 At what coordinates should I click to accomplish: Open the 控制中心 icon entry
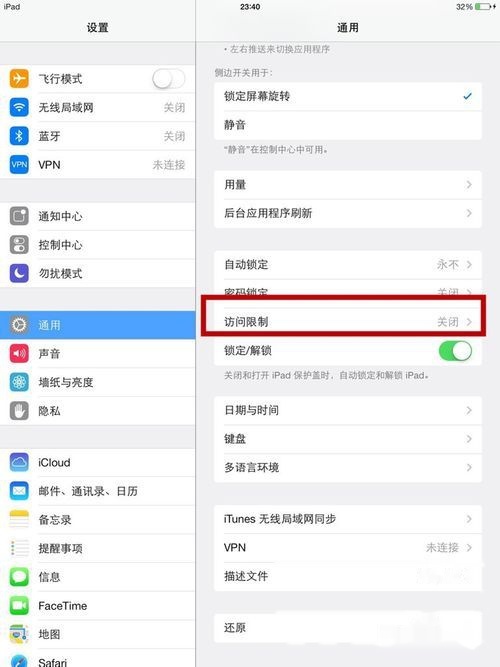click(x=19, y=245)
